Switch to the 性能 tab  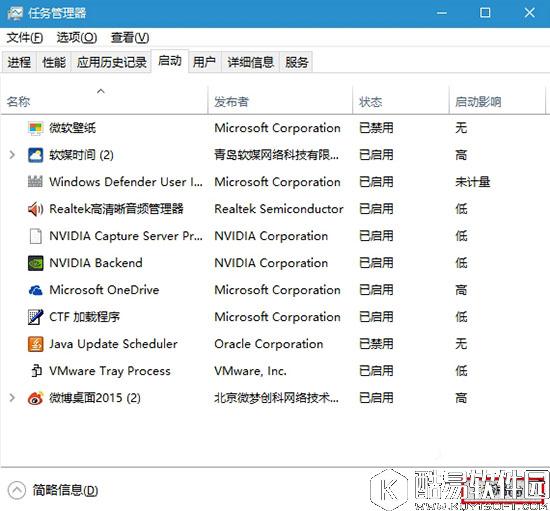click(54, 62)
